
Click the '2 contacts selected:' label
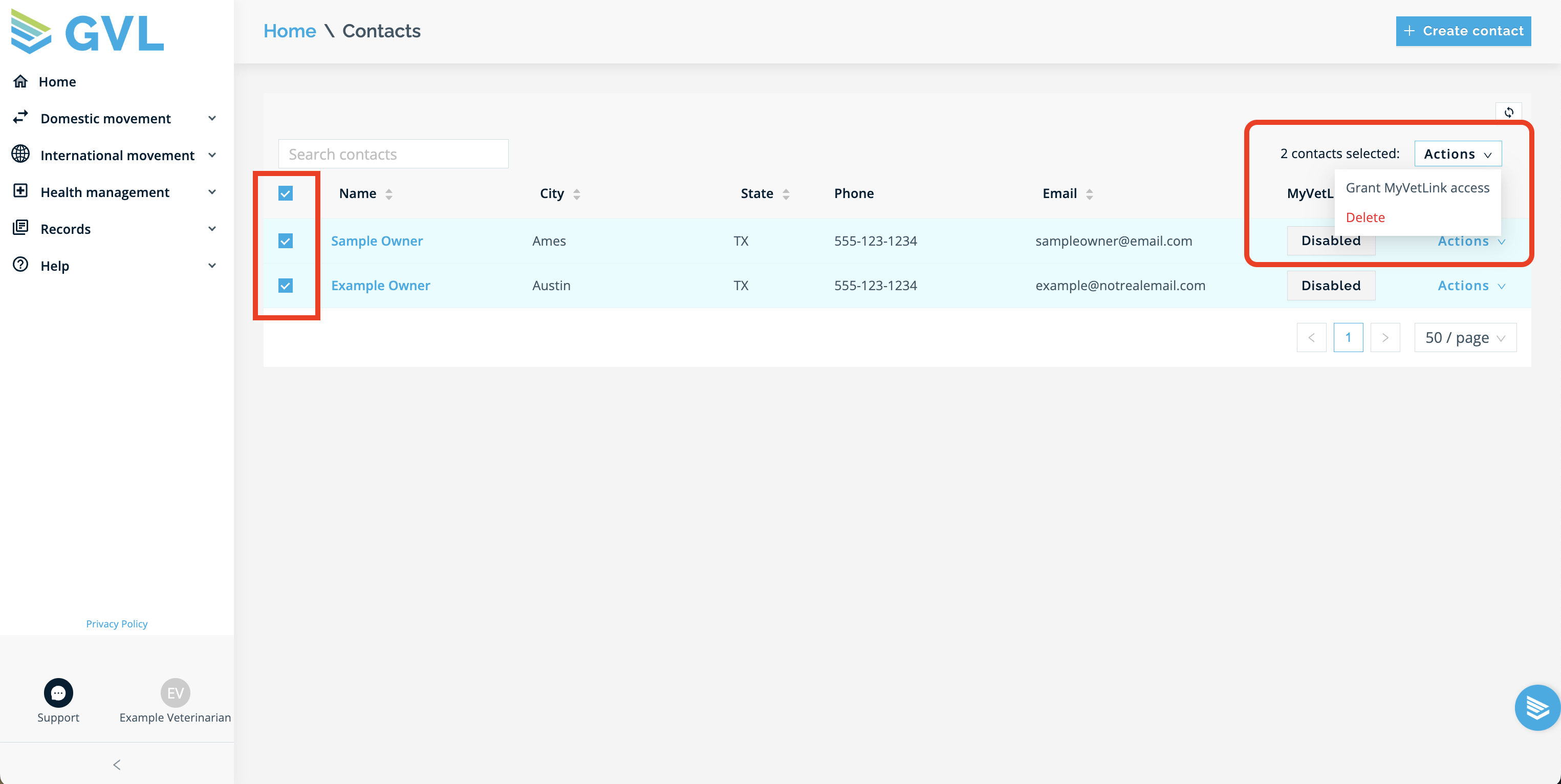tap(1340, 154)
